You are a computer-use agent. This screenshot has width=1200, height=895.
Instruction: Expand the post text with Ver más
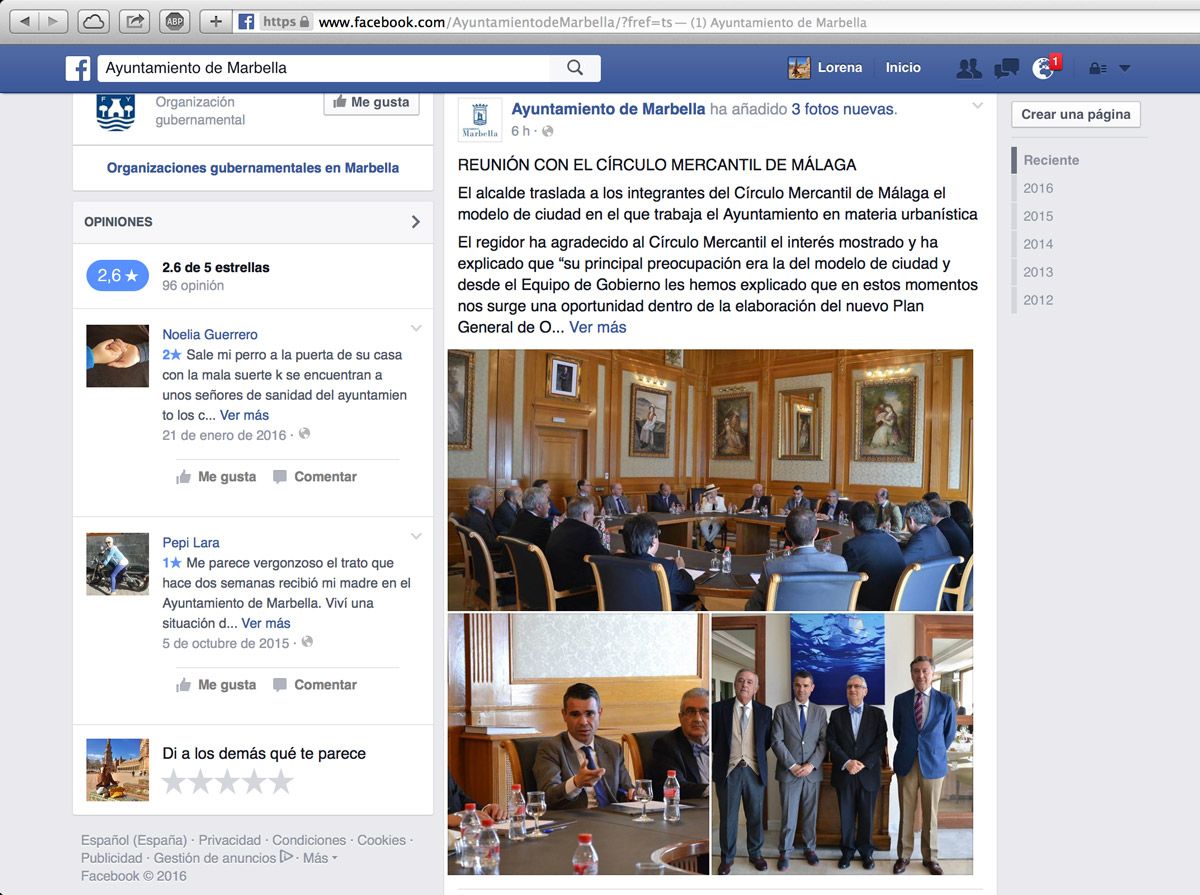point(598,327)
